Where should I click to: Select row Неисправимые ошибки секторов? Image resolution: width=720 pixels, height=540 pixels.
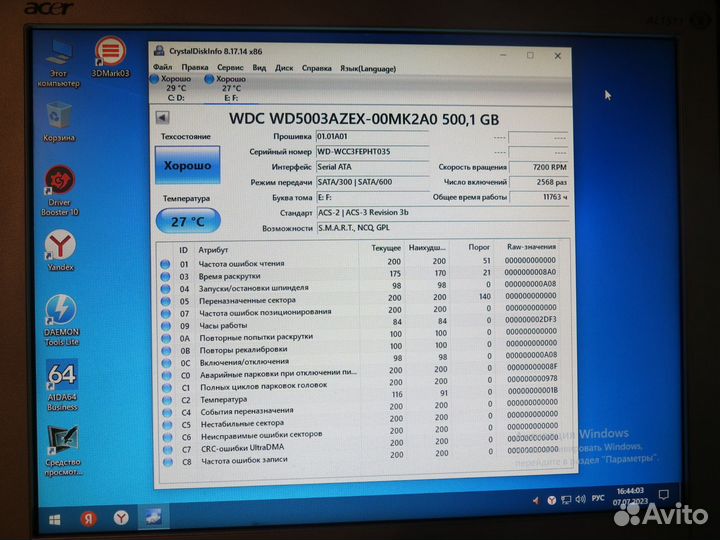tap(362, 433)
